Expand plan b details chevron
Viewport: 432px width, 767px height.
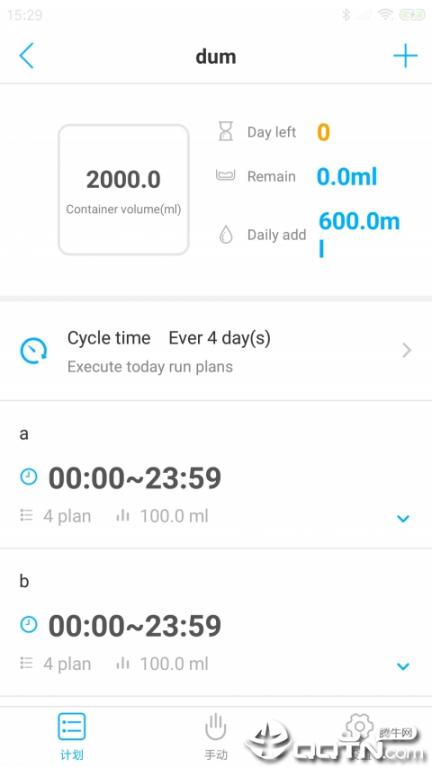coord(403,666)
